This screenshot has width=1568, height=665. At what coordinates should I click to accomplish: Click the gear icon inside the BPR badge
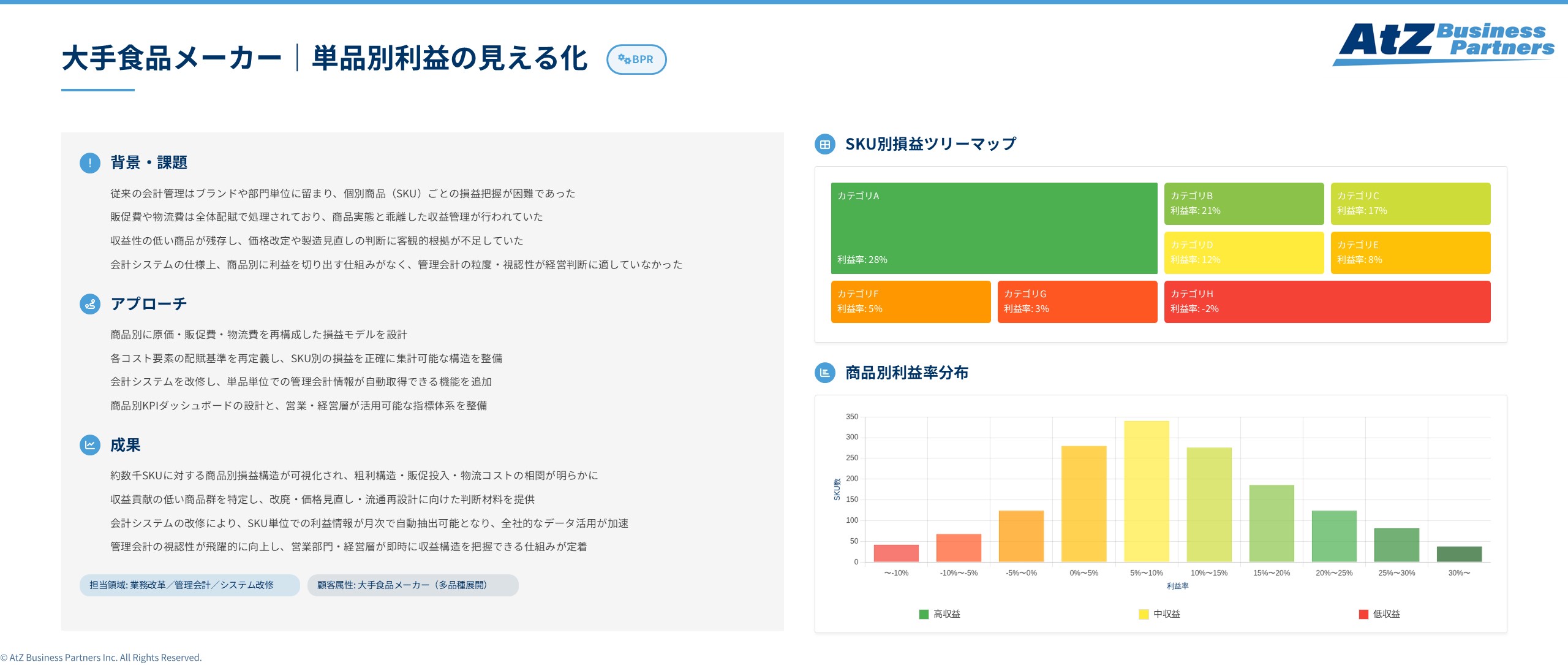(x=625, y=59)
